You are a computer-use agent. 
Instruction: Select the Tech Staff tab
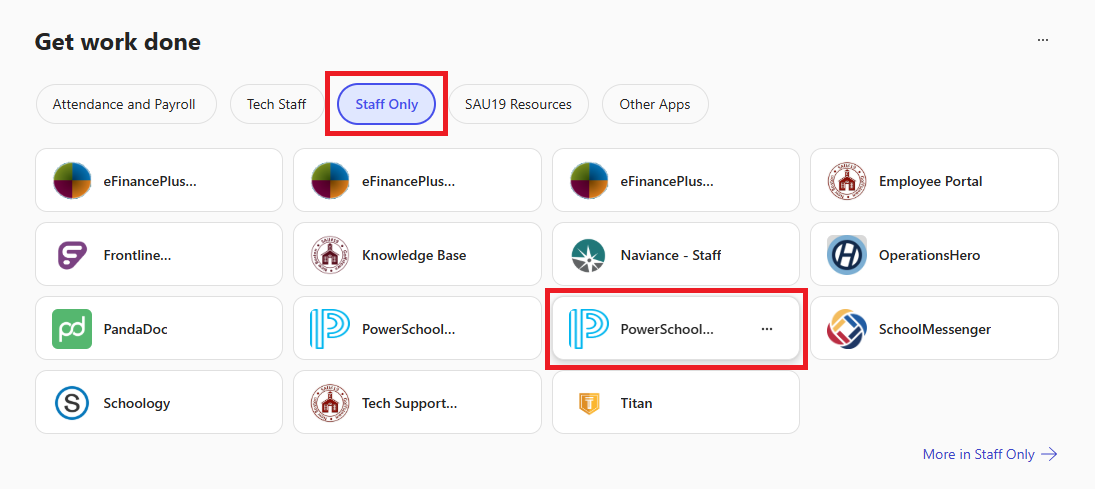(x=277, y=104)
